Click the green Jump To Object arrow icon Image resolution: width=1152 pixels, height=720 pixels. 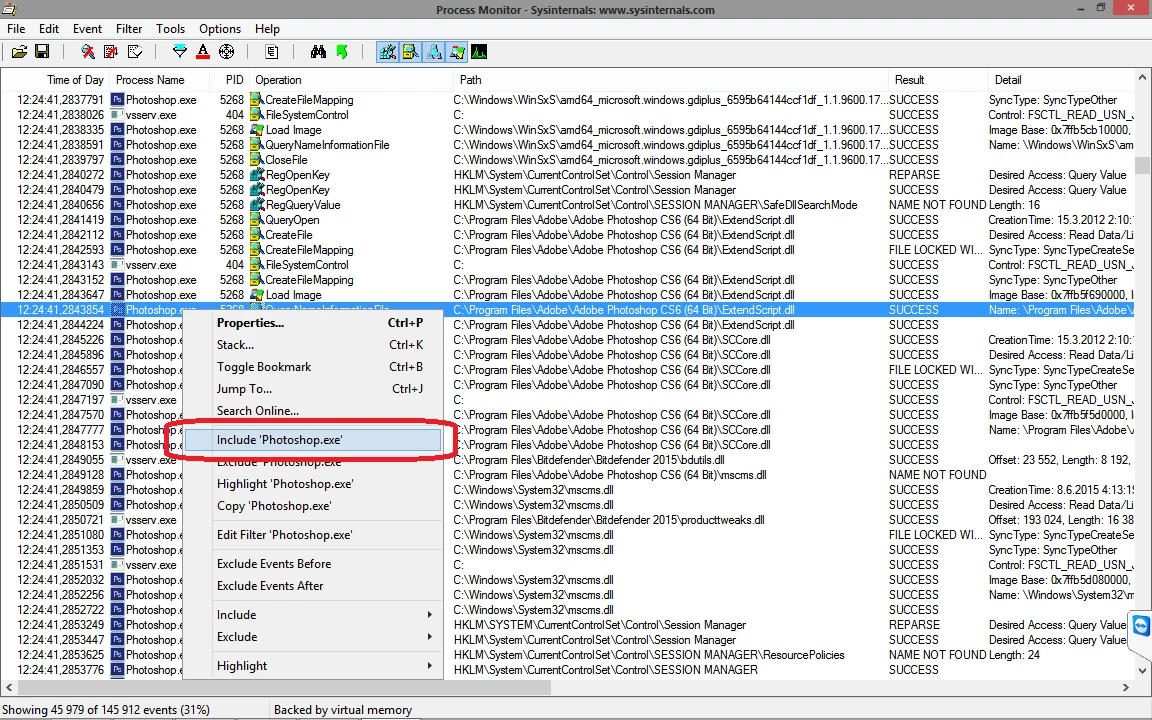(x=342, y=51)
